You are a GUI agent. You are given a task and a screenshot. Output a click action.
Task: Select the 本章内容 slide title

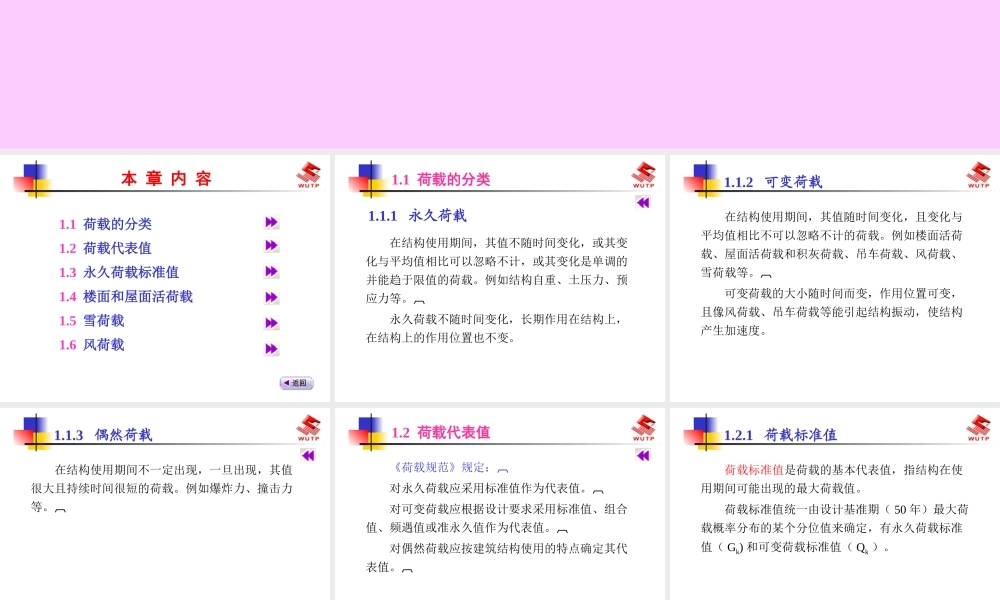coord(166,179)
